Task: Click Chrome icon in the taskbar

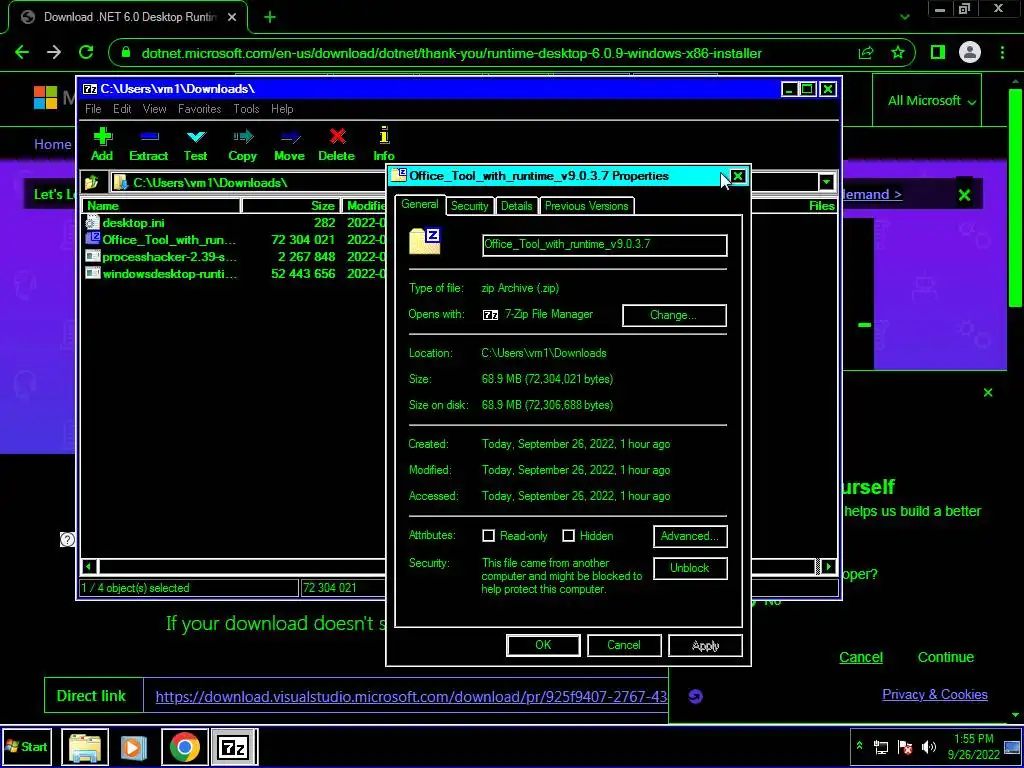Action: point(184,747)
